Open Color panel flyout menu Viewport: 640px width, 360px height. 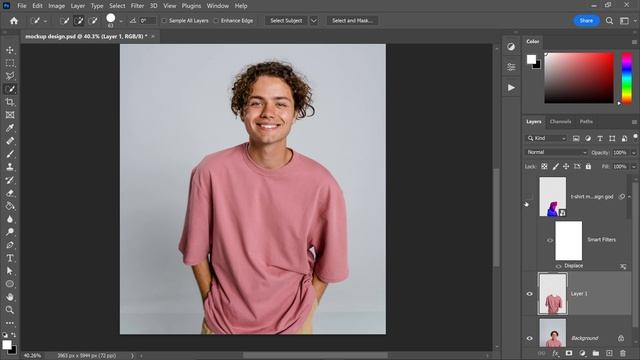click(634, 42)
